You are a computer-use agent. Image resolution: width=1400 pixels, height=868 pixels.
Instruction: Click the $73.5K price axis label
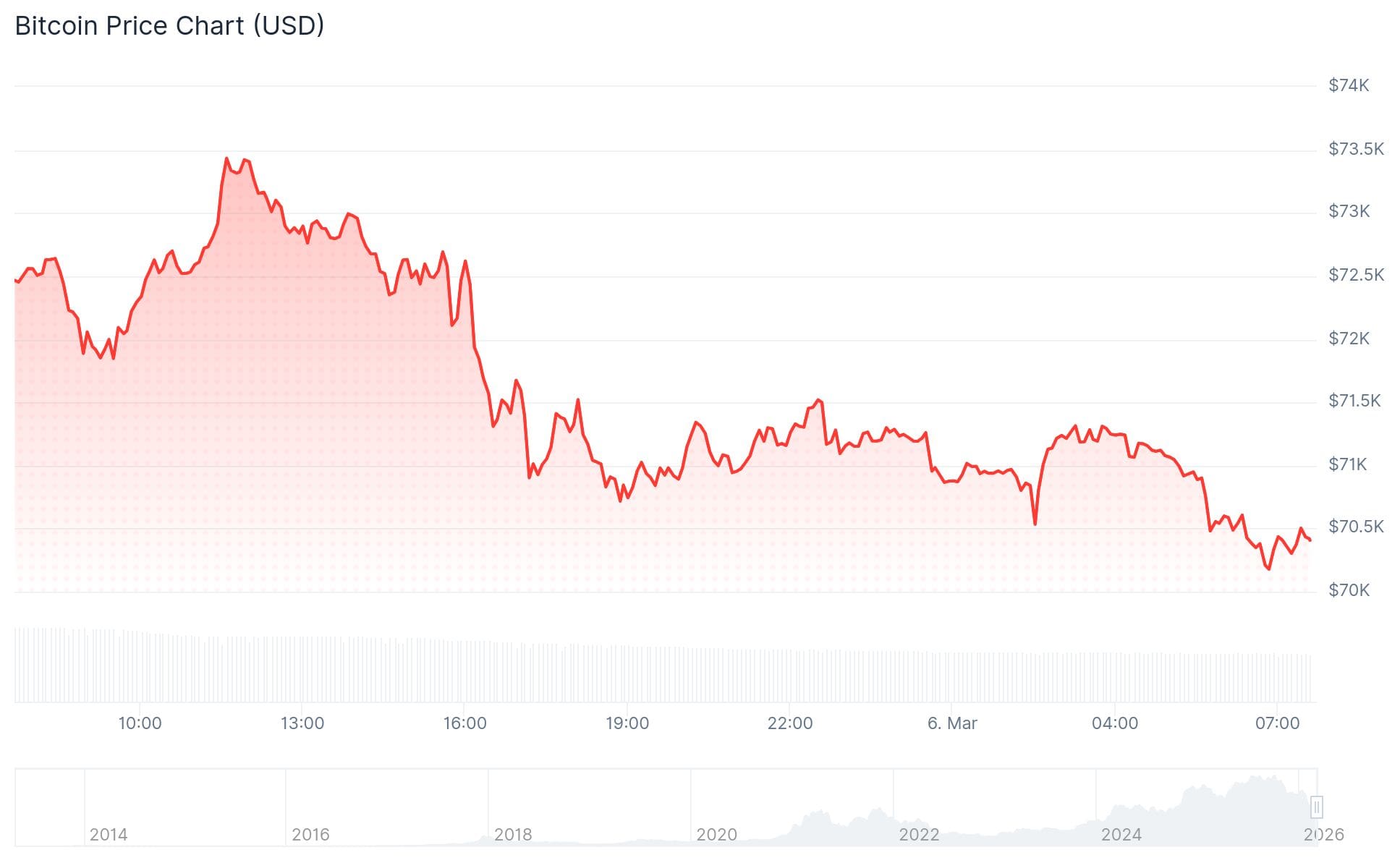(x=1355, y=149)
